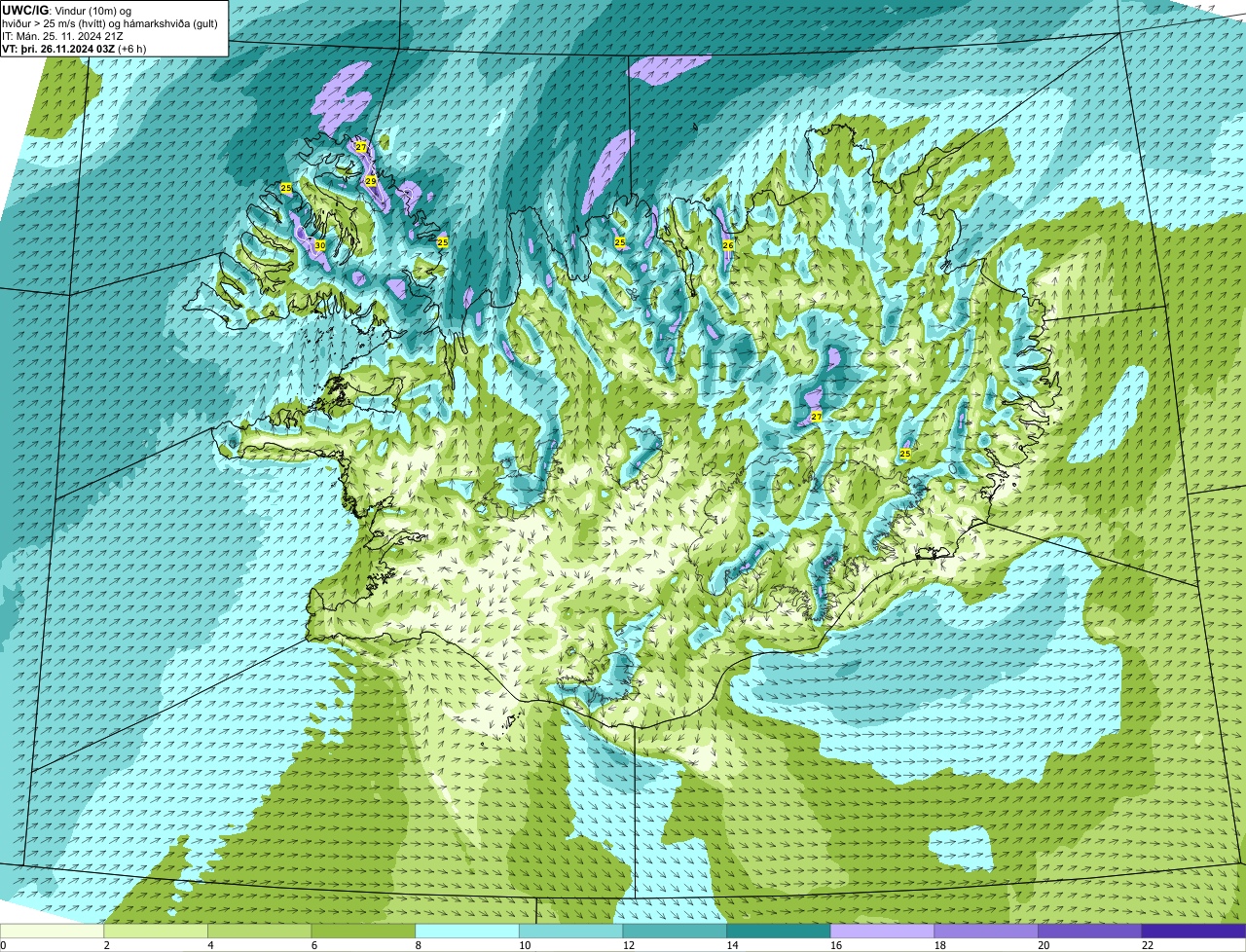Click the color scale tick label '0'
Screen dimensions: 1246x952
coord(3,945)
